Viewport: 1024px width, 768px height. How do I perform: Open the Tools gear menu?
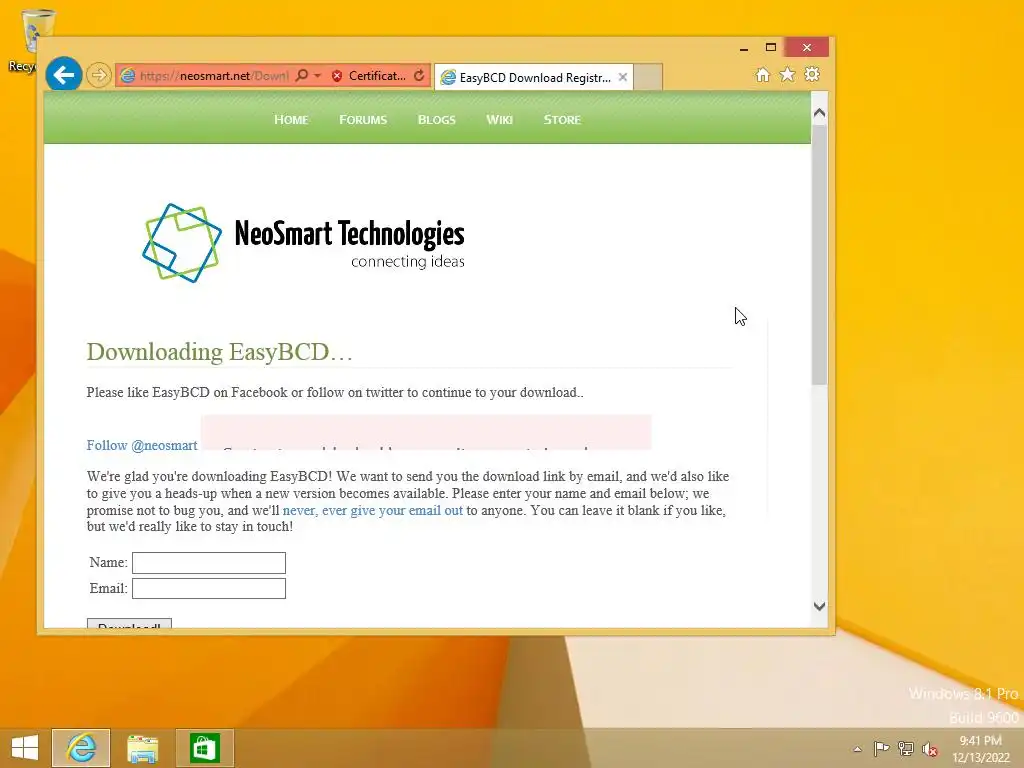[x=812, y=74]
